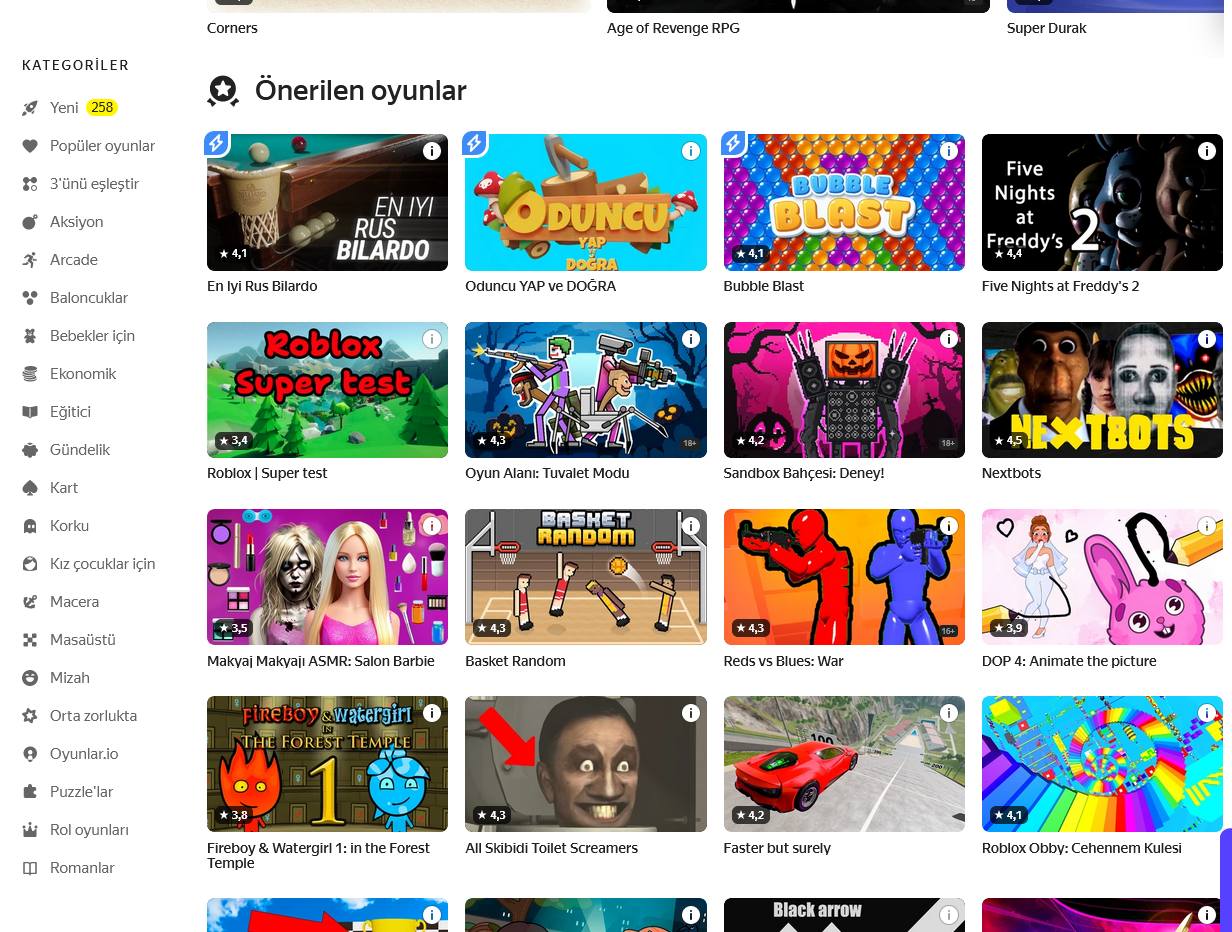This screenshot has height=932, width=1232.
Task: Open info icon on Bubble Blast card
Action: point(949,151)
